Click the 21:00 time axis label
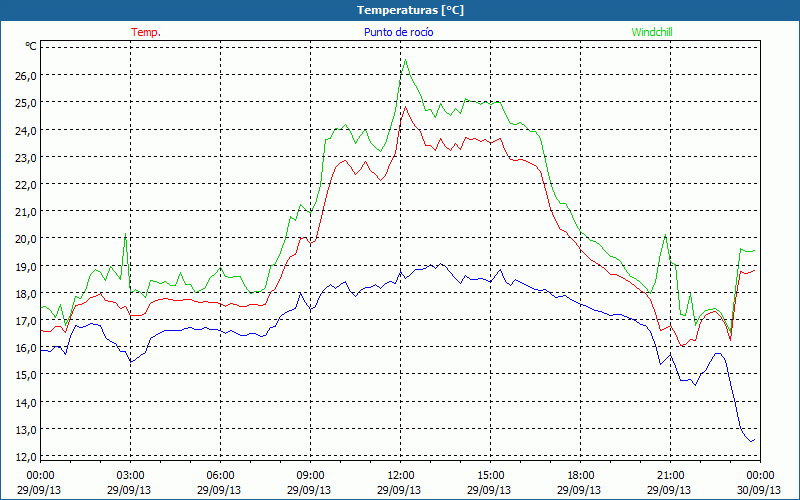This screenshot has height=500, width=800. click(x=670, y=476)
